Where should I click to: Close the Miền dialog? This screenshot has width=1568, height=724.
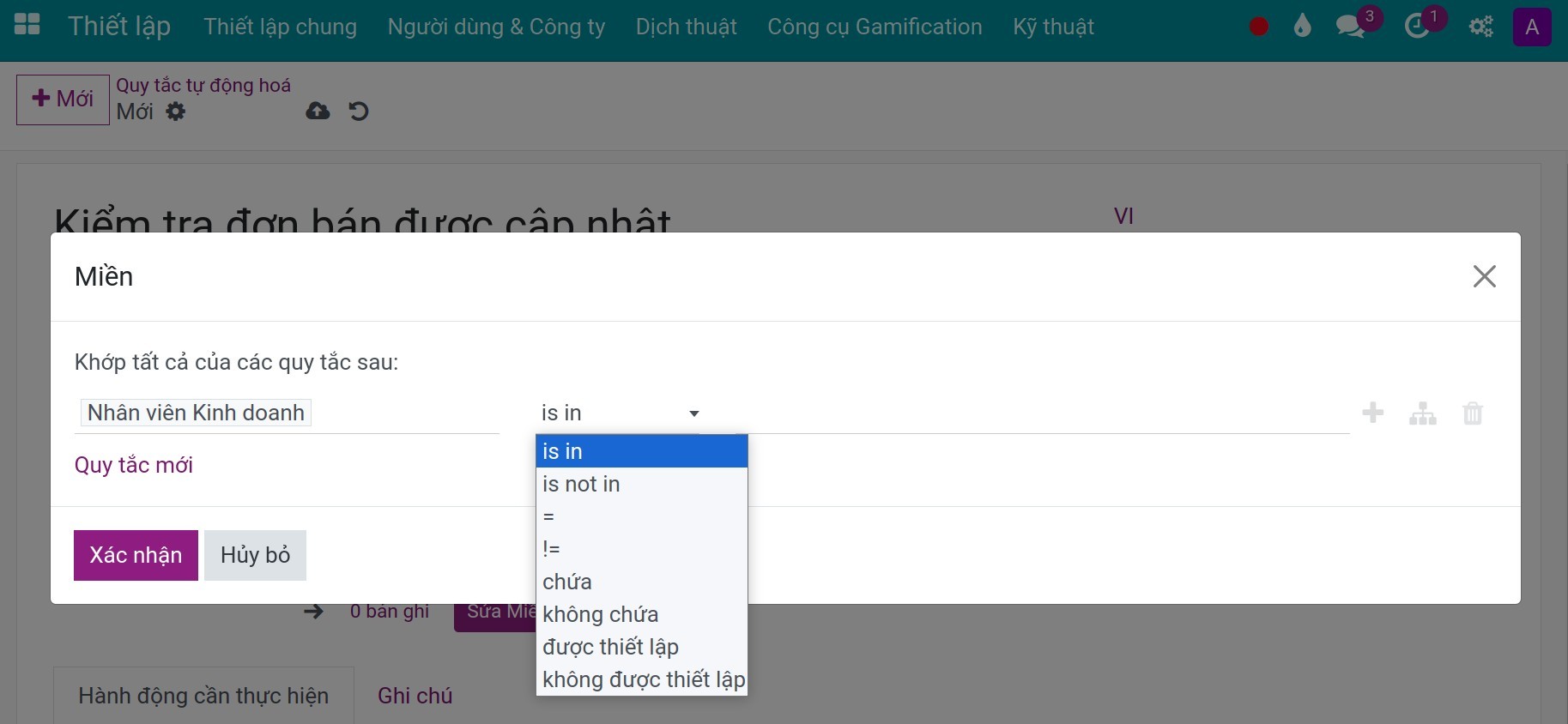tap(1485, 276)
